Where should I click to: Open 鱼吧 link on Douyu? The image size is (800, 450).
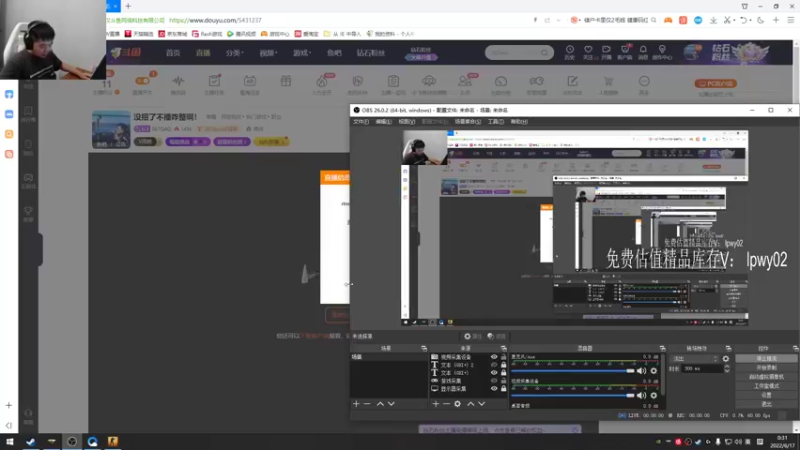click(x=334, y=53)
